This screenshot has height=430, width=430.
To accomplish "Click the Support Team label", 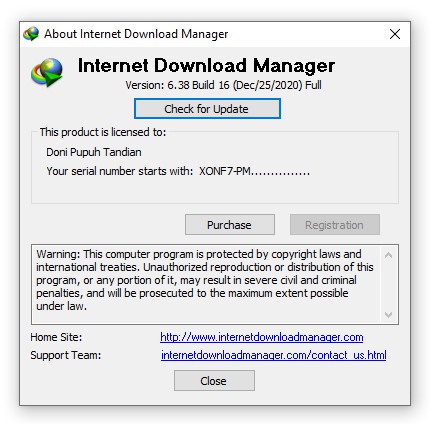I will (66, 355).
